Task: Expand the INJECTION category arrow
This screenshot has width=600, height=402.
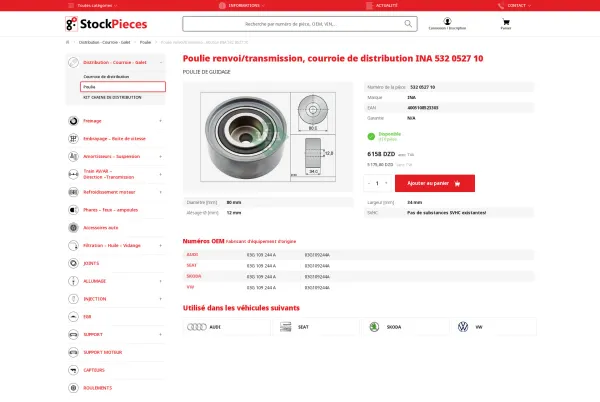Action: [161, 299]
